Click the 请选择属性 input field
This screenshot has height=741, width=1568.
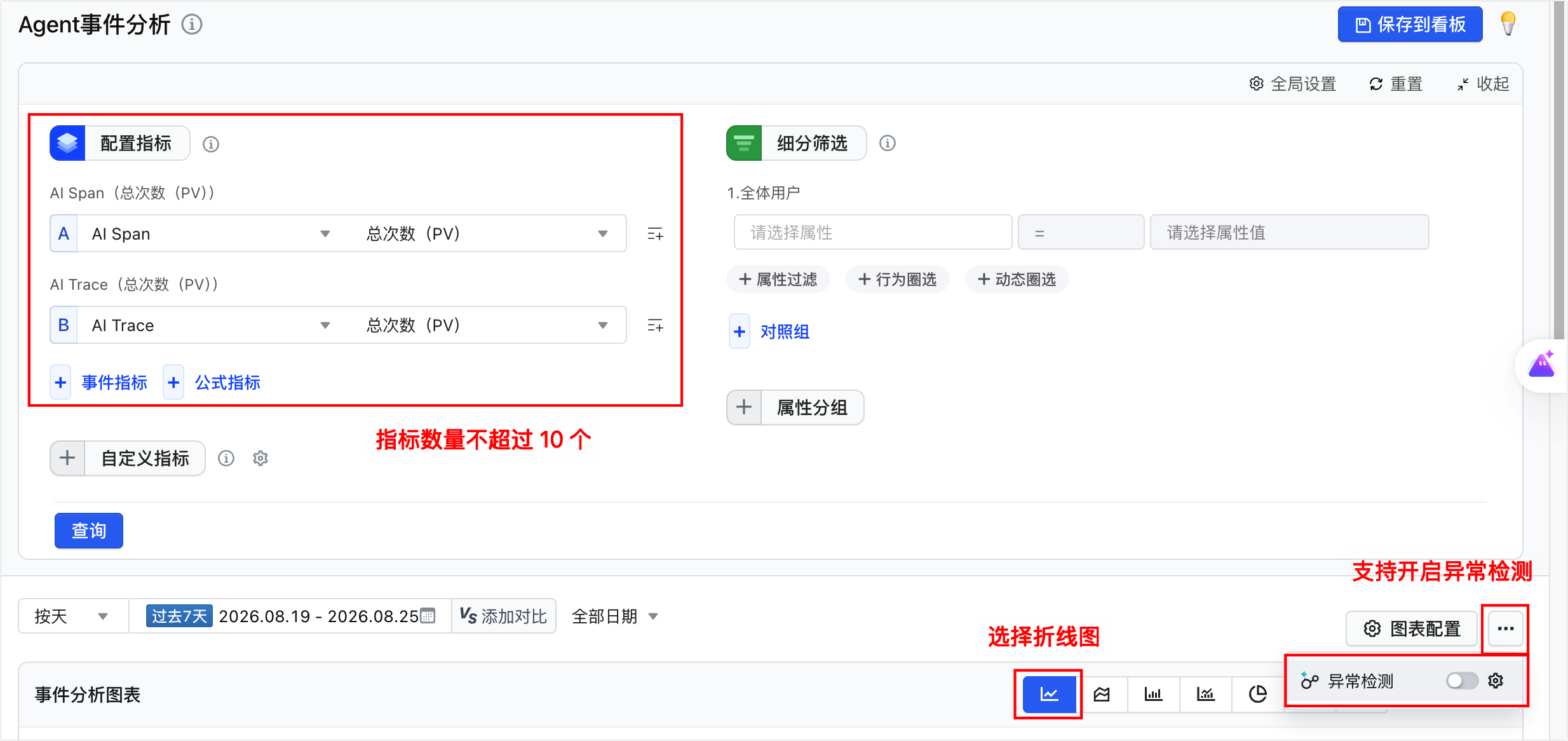[x=873, y=233]
